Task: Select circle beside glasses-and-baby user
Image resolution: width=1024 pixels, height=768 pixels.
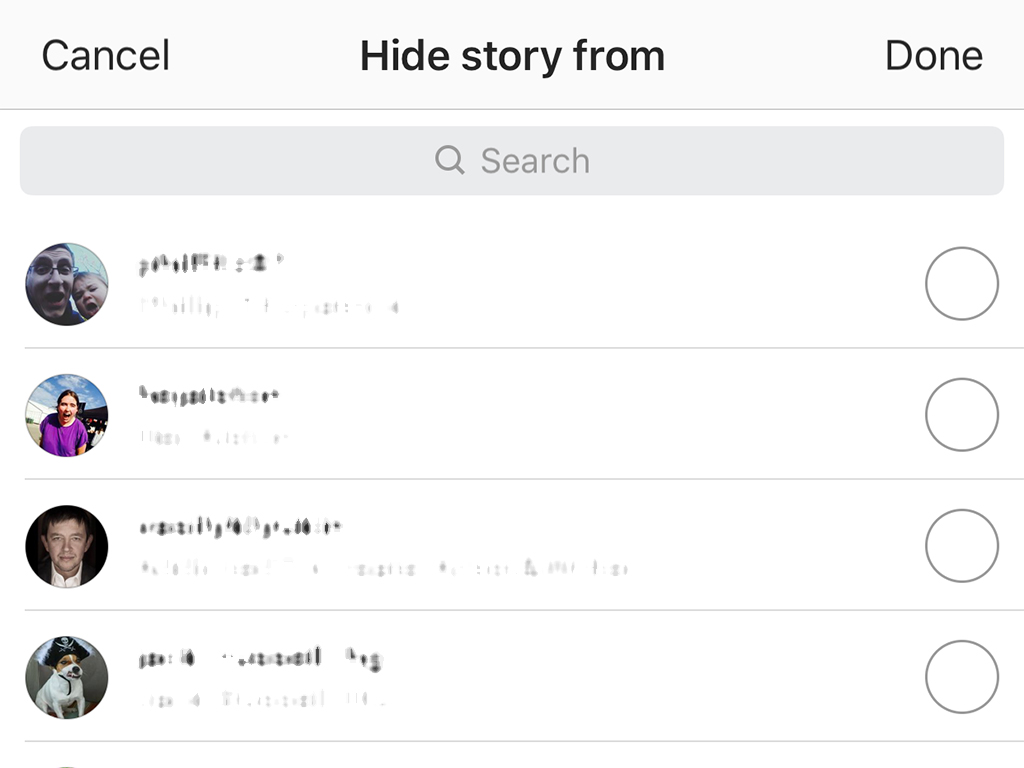Action: (961, 284)
